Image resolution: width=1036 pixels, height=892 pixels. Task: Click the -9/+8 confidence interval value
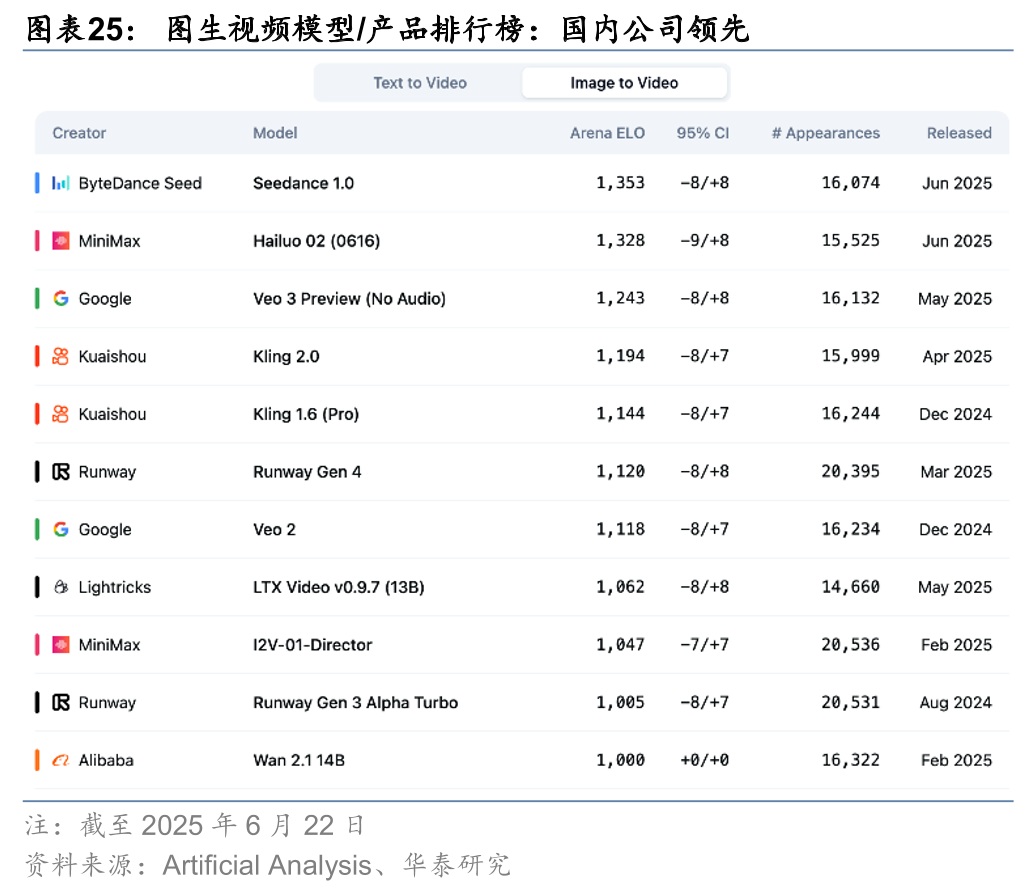[x=705, y=240]
